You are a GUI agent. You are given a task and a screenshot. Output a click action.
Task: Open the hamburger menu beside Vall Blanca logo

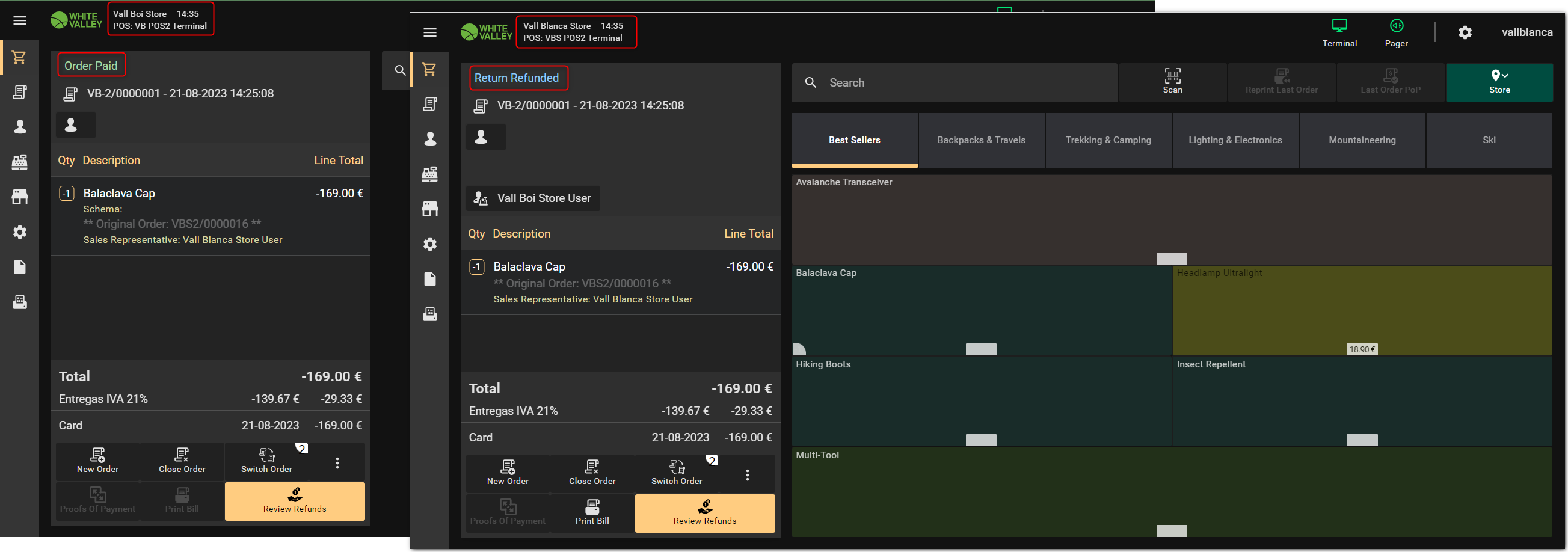[429, 33]
